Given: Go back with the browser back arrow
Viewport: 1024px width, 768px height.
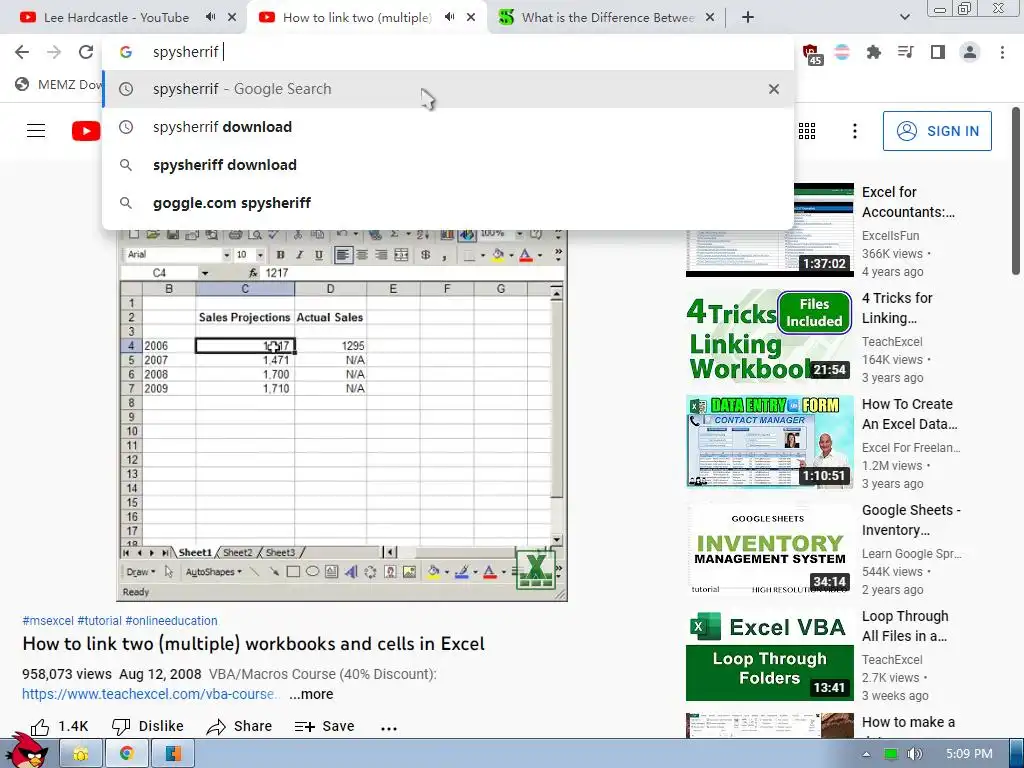Looking at the screenshot, I should pyautogui.click(x=22, y=52).
